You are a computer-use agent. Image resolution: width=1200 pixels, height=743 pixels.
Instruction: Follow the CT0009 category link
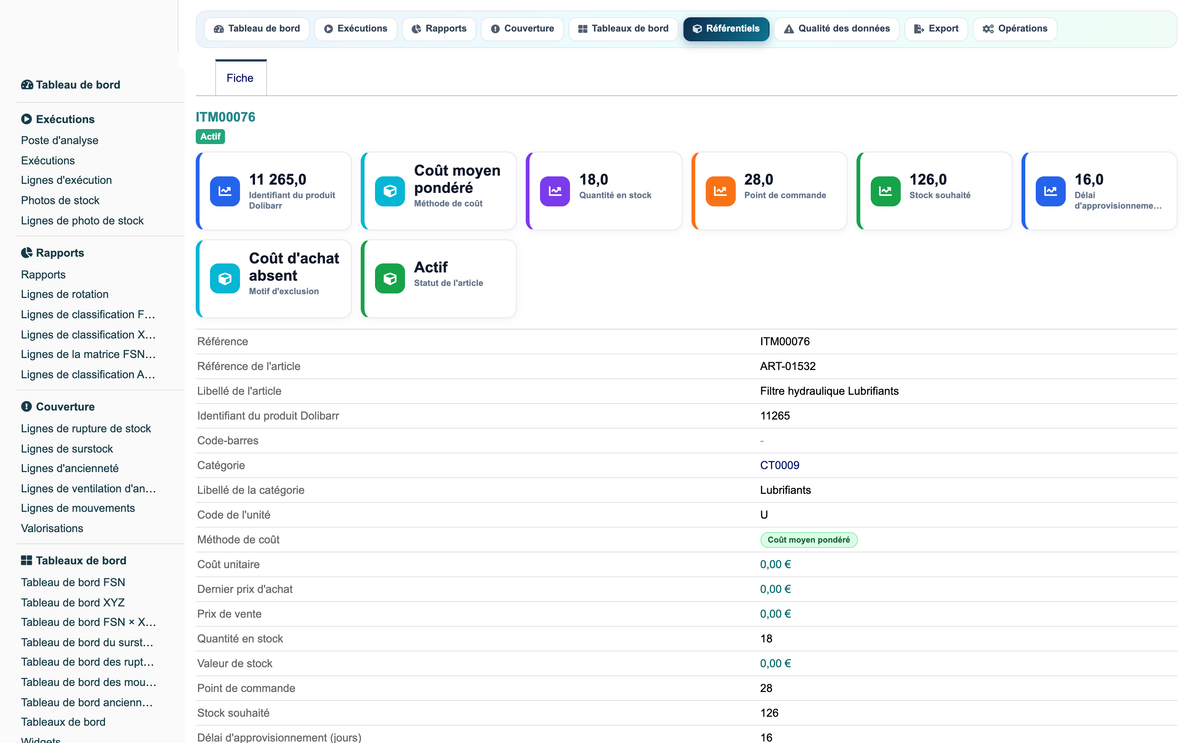[780, 465]
